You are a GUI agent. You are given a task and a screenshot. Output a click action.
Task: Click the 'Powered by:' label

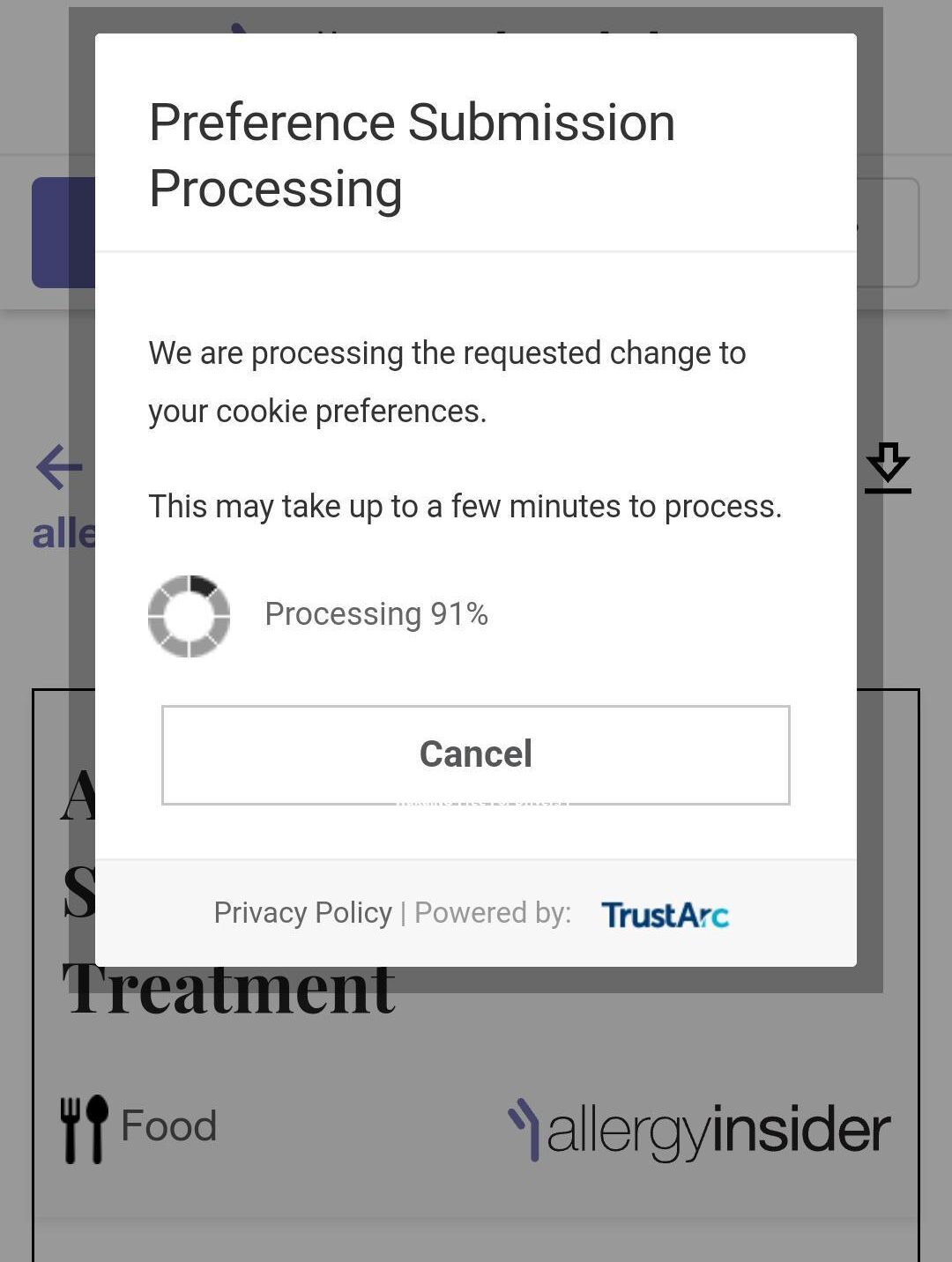pos(493,913)
